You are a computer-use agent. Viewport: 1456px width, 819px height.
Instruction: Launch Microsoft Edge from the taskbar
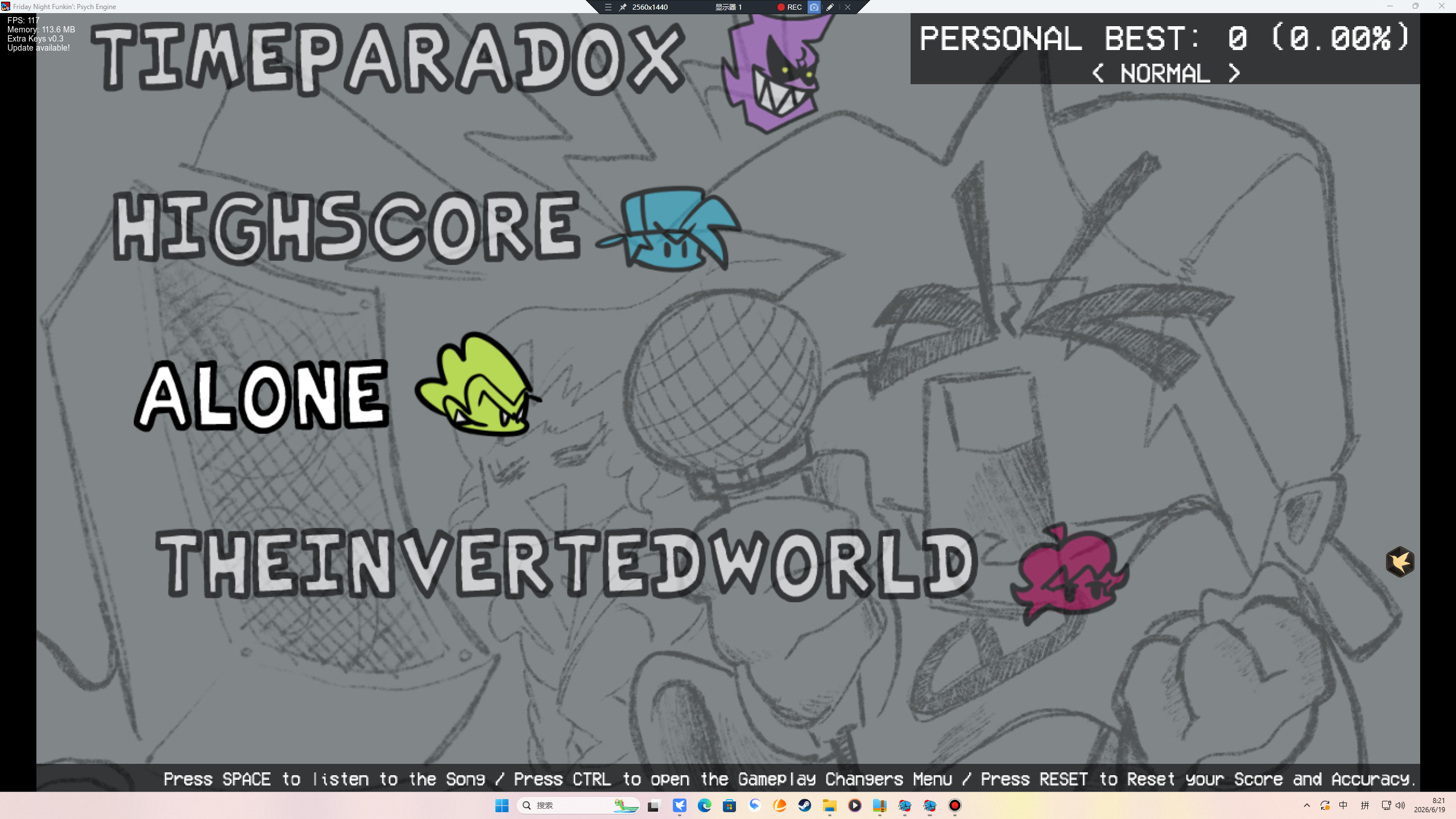[x=705, y=805]
